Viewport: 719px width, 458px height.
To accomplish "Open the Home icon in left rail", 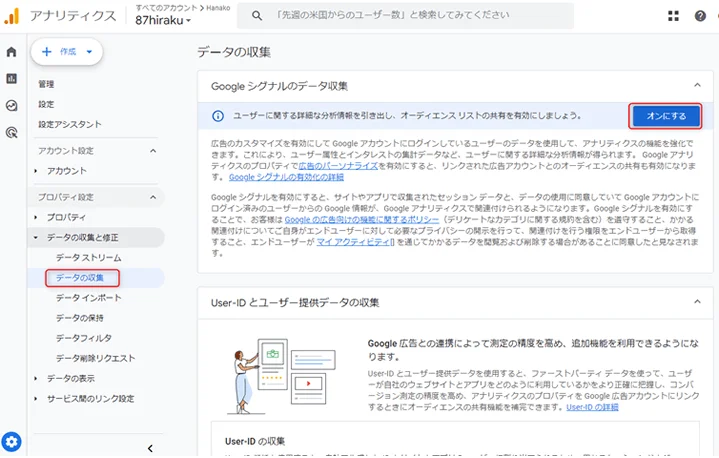I will 11,52.
